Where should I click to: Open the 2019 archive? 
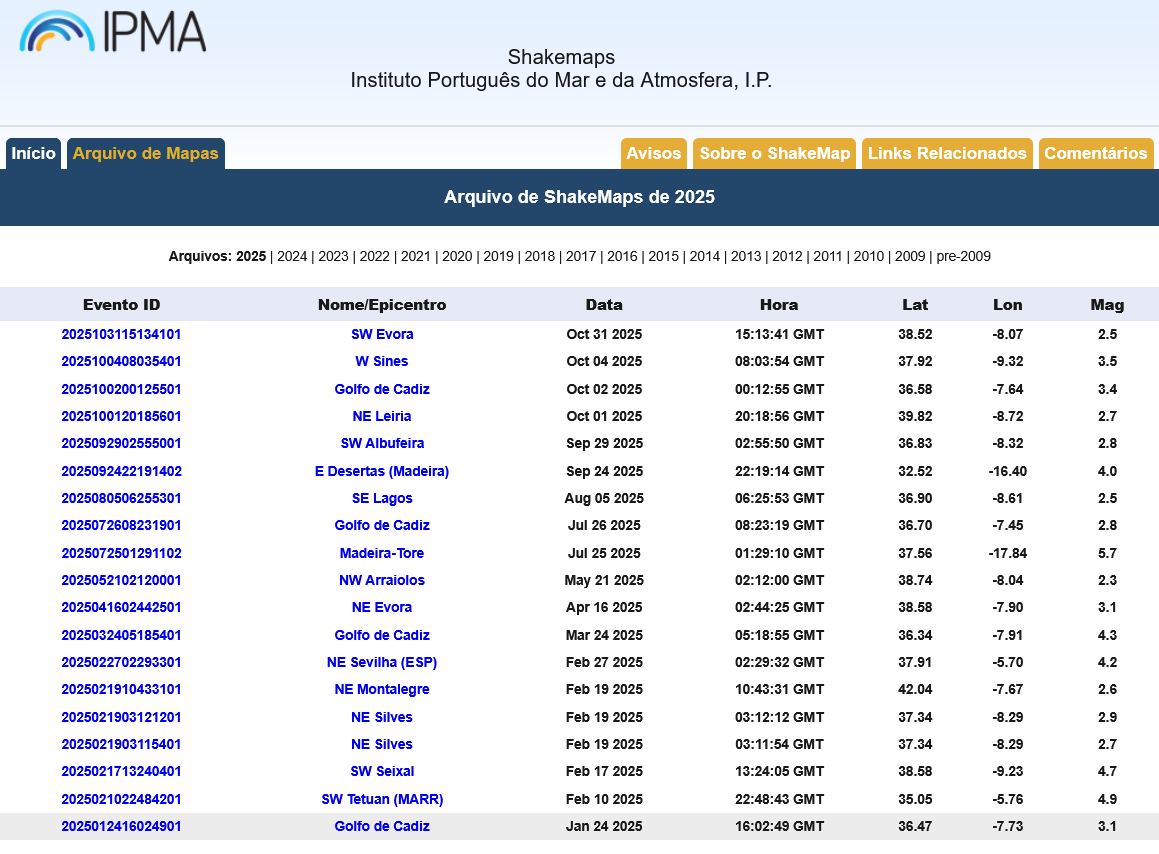[498, 257]
